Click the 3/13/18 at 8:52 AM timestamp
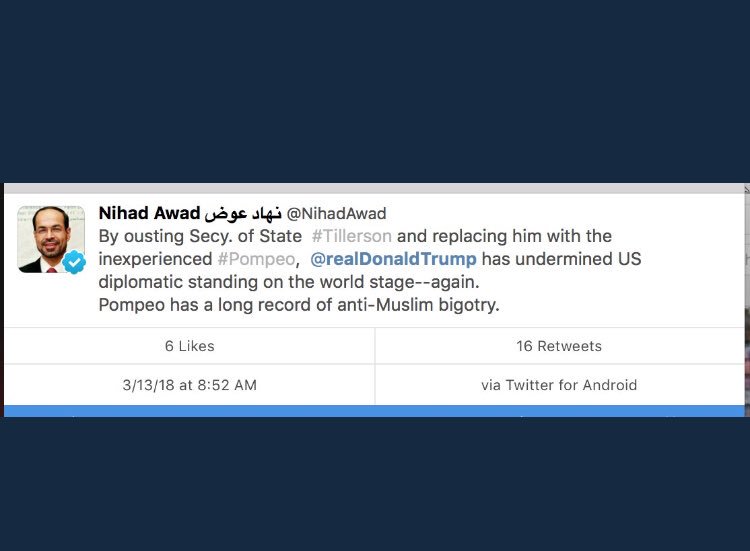Screen dimensions: 750x551 point(189,385)
